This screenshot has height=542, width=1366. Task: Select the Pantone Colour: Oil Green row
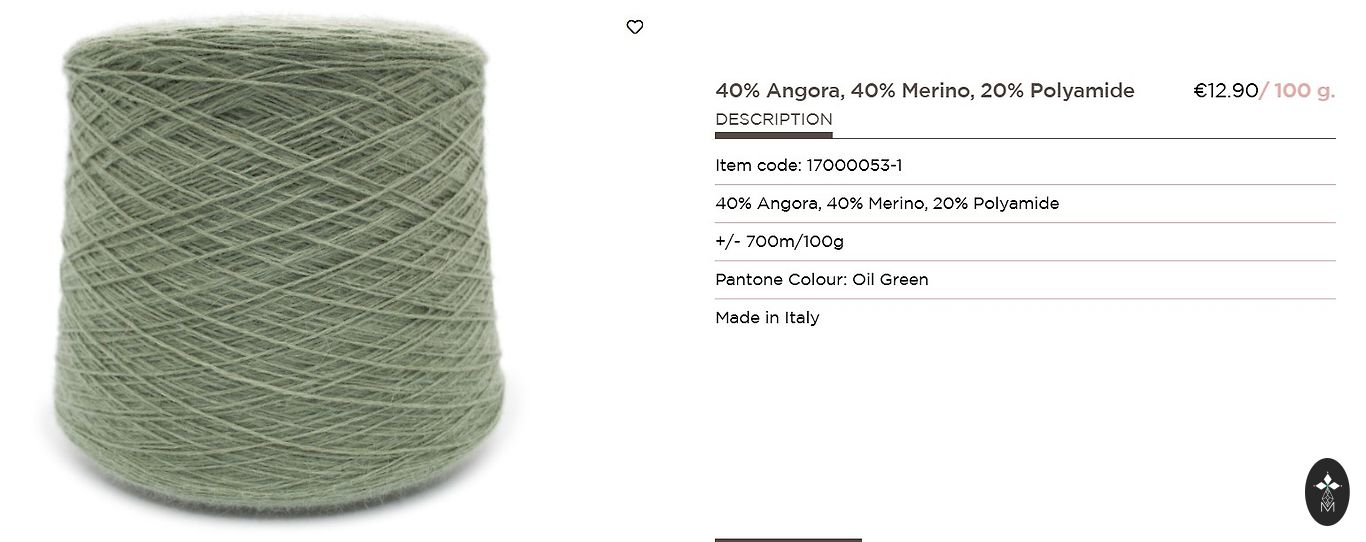pos(1025,279)
